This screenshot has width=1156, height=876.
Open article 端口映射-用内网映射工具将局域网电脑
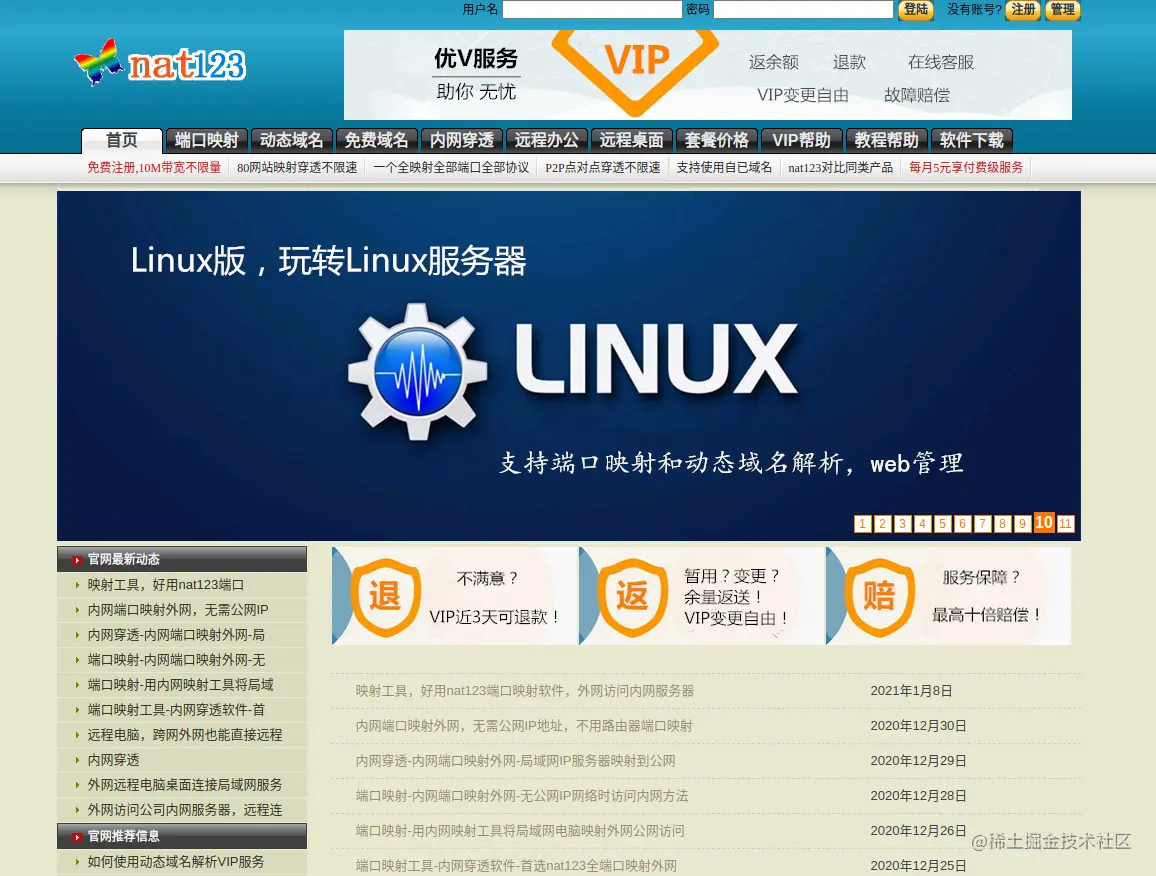click(x=520, y=831)
